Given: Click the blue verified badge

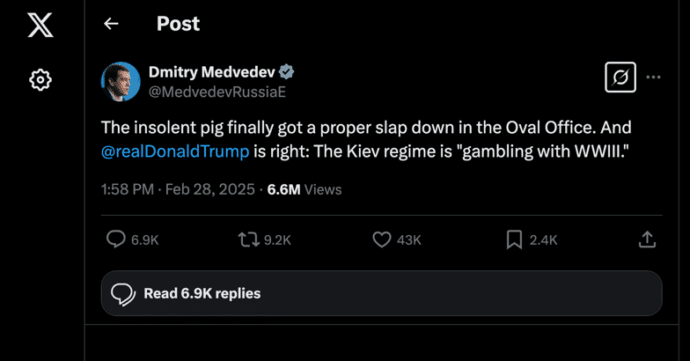Looking at the screenshot, I should (286, 72).
